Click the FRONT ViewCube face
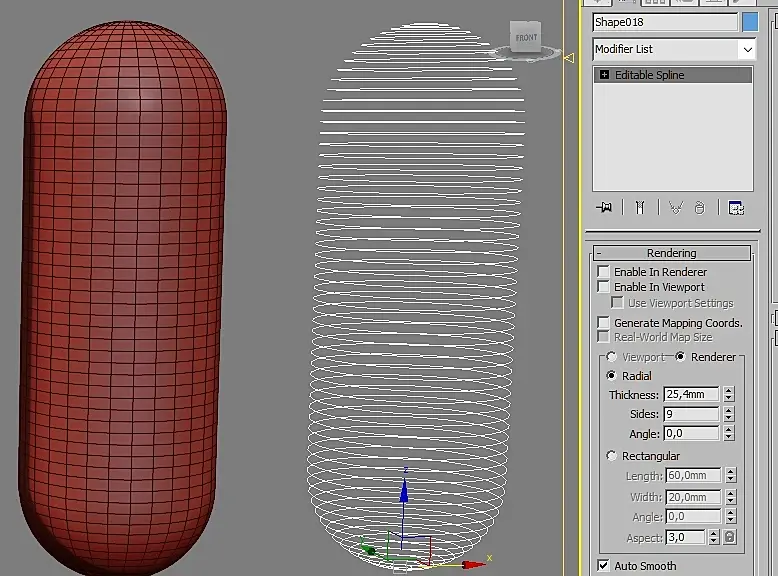Screen dimensions: 778x576 pos(526,38)
